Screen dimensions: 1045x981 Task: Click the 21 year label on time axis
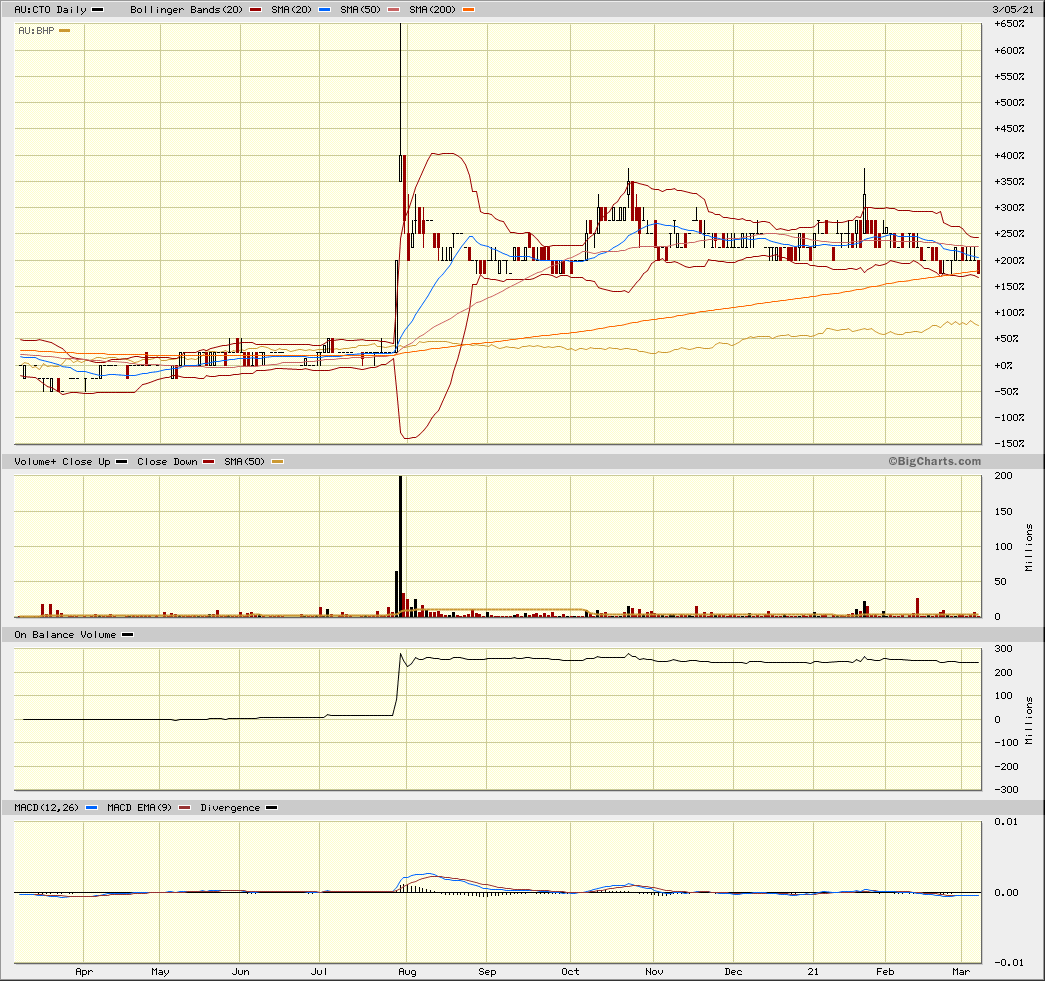pyautogui.click(x=813, y=972)
